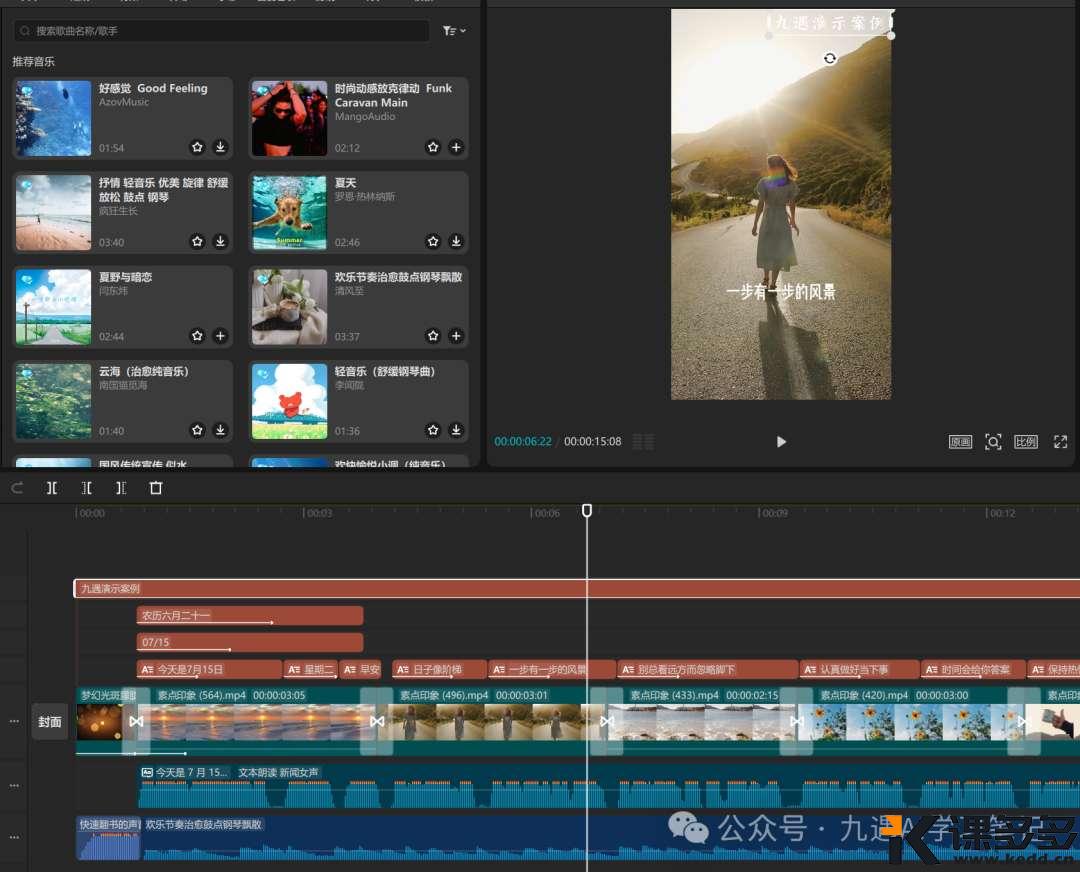This screenshot has width=1080, height=872.
Task: Click the transition between clips 496 and 433
Action: pyautogui.click(x=606, y=721)
